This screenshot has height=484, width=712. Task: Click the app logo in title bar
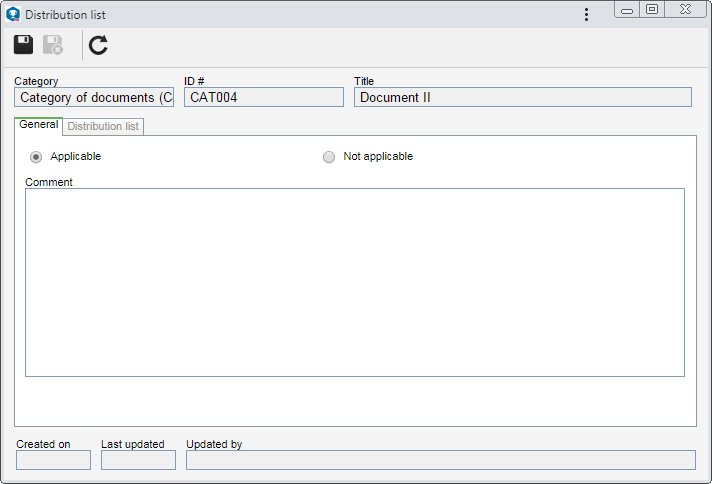[13, 14]
